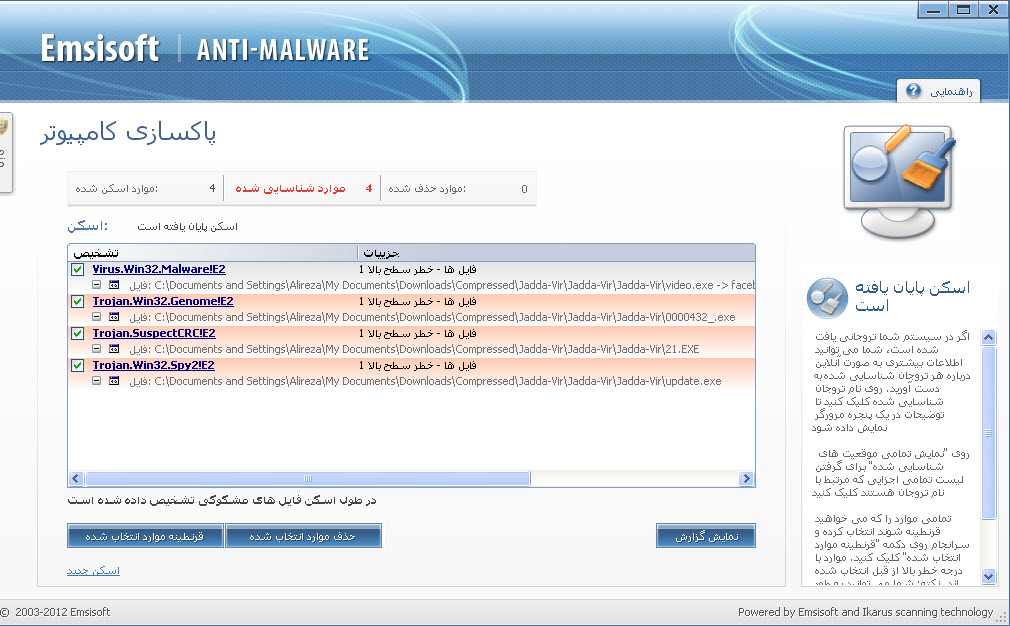Click the large cleaning monitor icon
Screen dimensions: 1010x626
[899, 182]
